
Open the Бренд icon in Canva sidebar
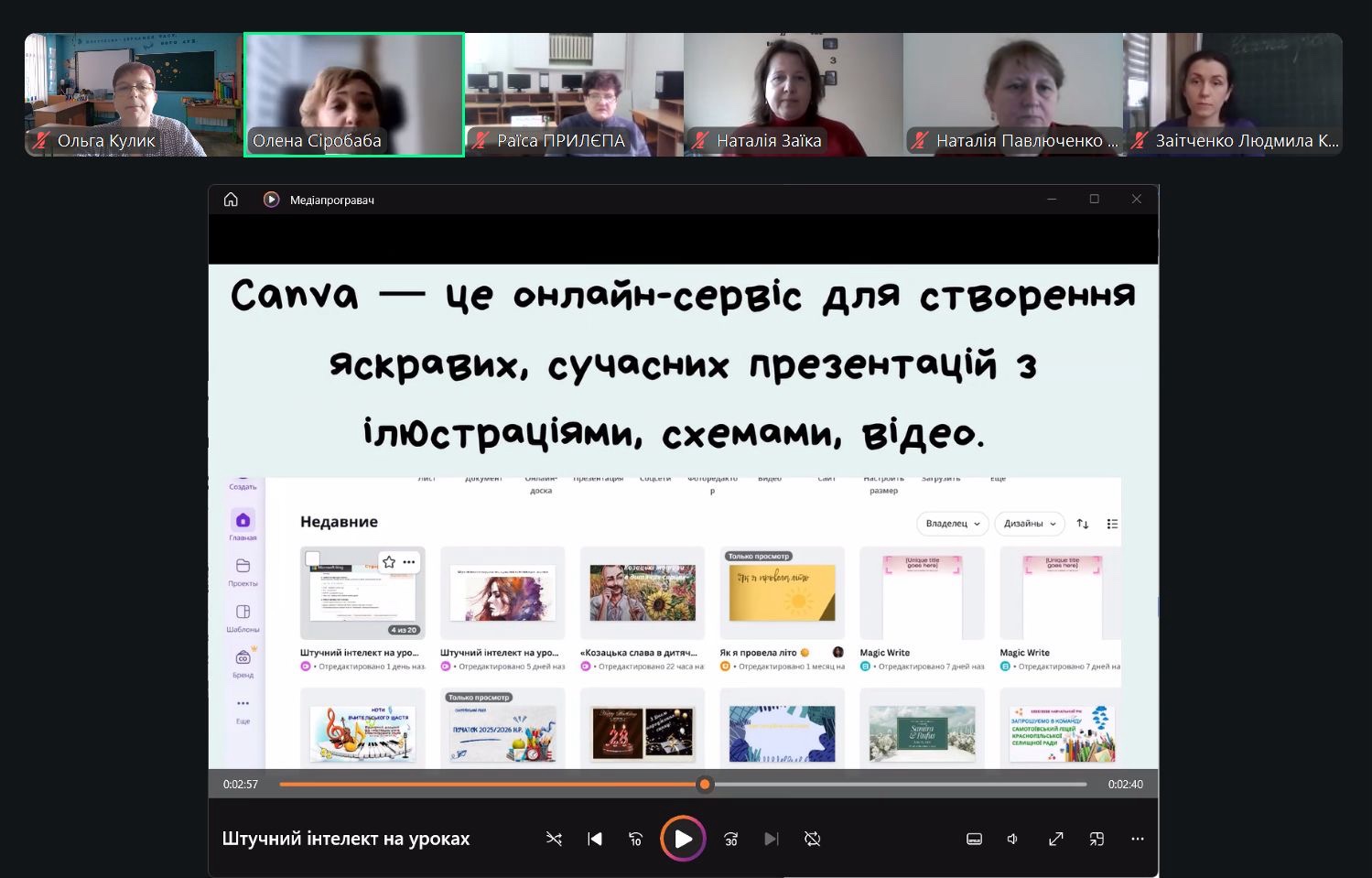click(243, 656)
